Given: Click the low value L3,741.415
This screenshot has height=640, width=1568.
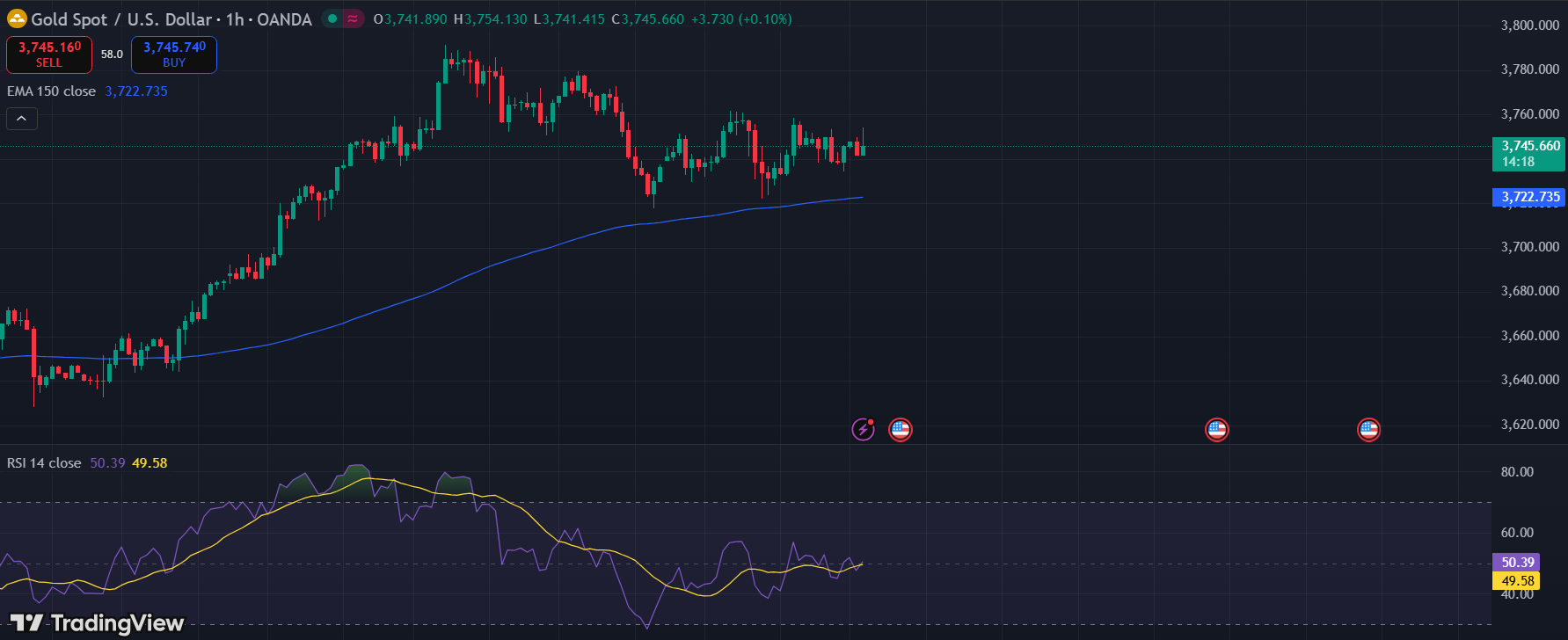Looking at the screenshot, I should click(x=569, y=19).
